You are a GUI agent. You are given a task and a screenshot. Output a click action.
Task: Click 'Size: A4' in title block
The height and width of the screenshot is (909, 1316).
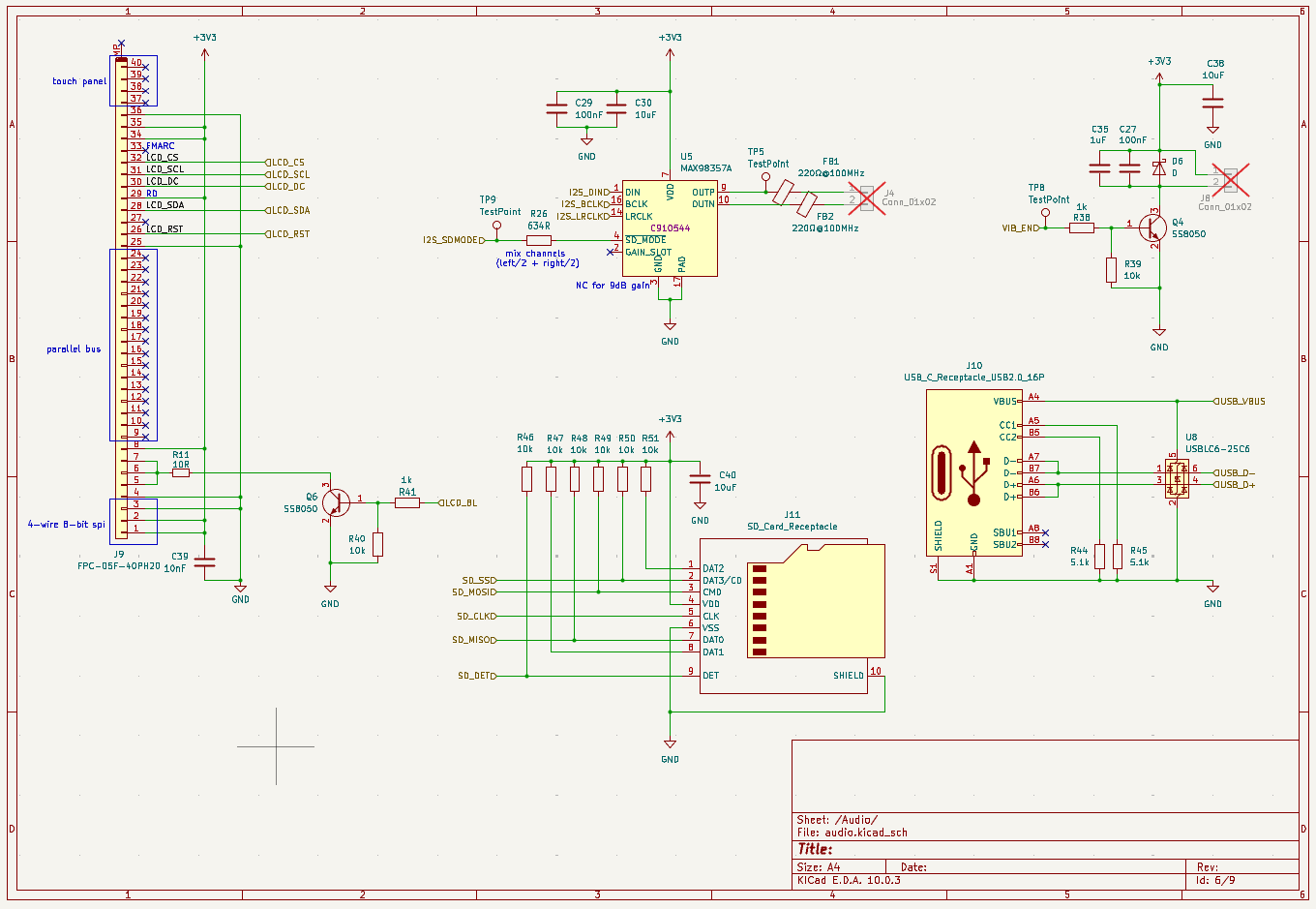(819, 867)
